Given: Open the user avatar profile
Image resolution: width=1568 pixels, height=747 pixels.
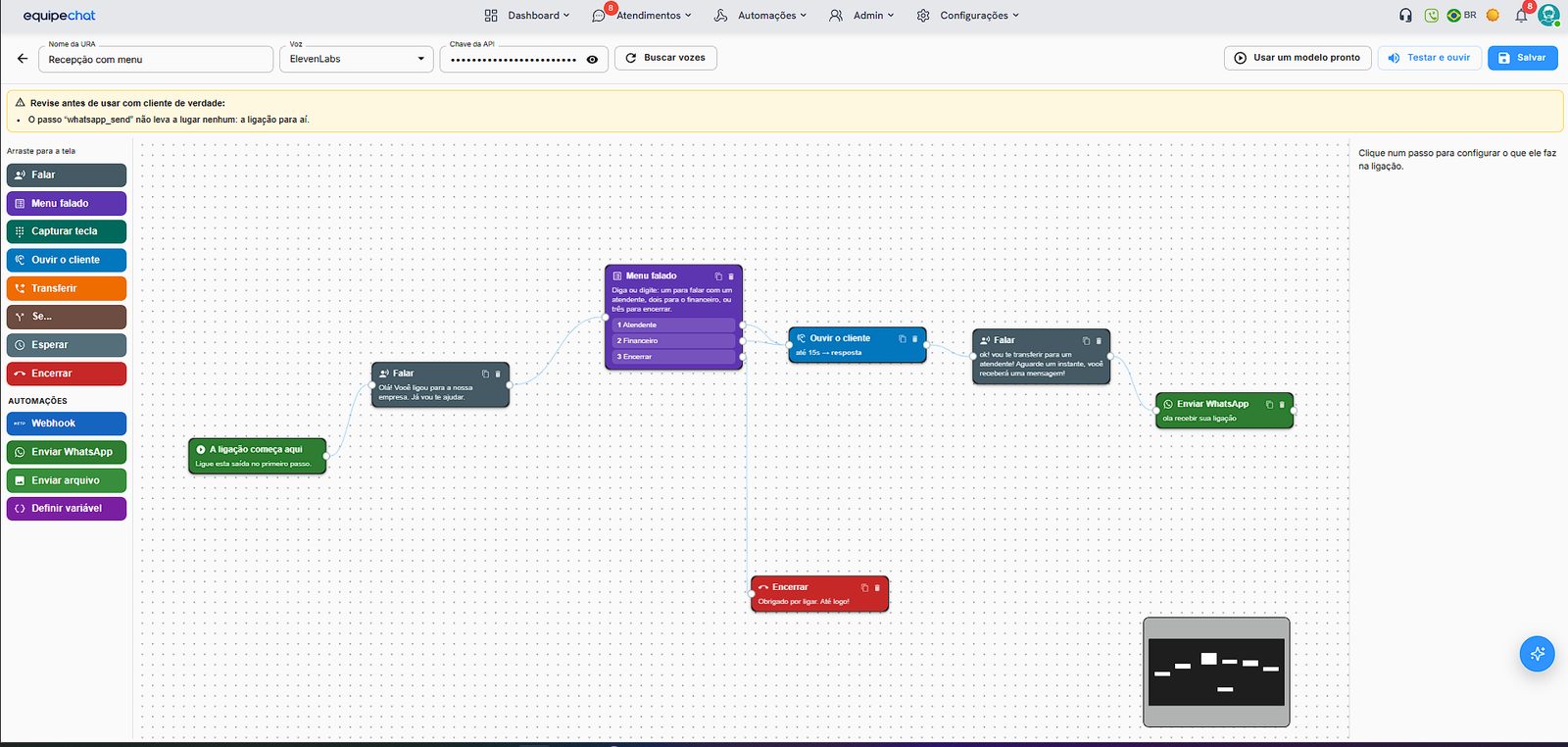Looking at the screenshot, I should point(1548,15).
